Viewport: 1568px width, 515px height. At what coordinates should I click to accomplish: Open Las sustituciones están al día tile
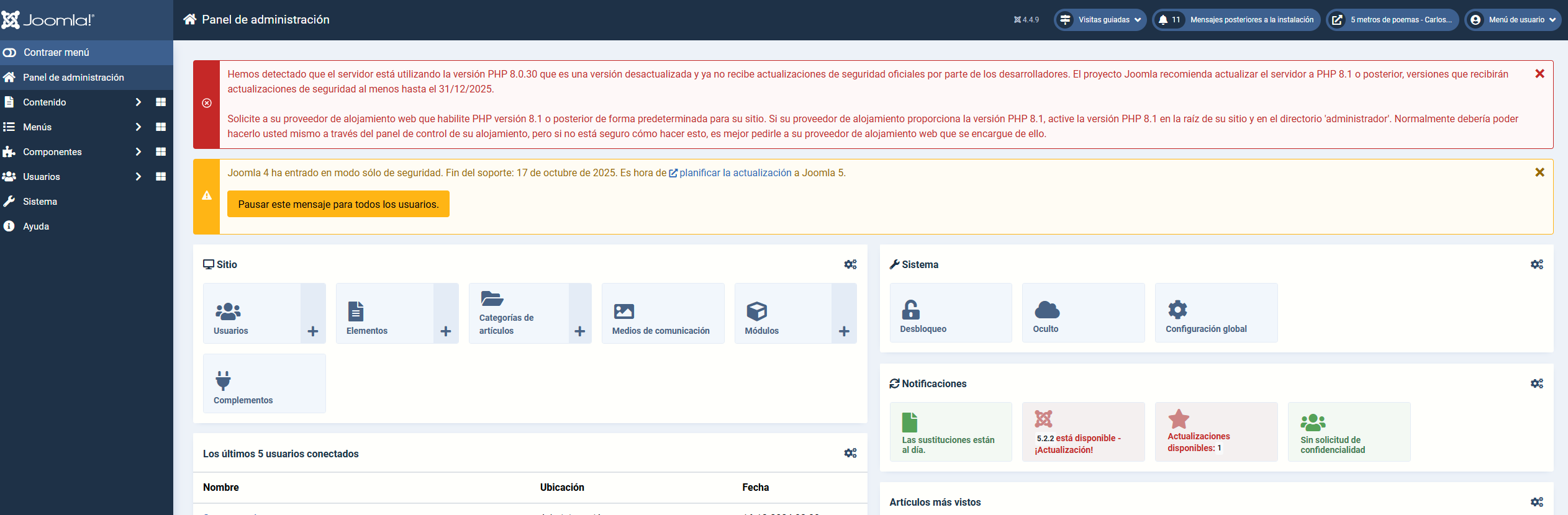(x=951, y=432)
